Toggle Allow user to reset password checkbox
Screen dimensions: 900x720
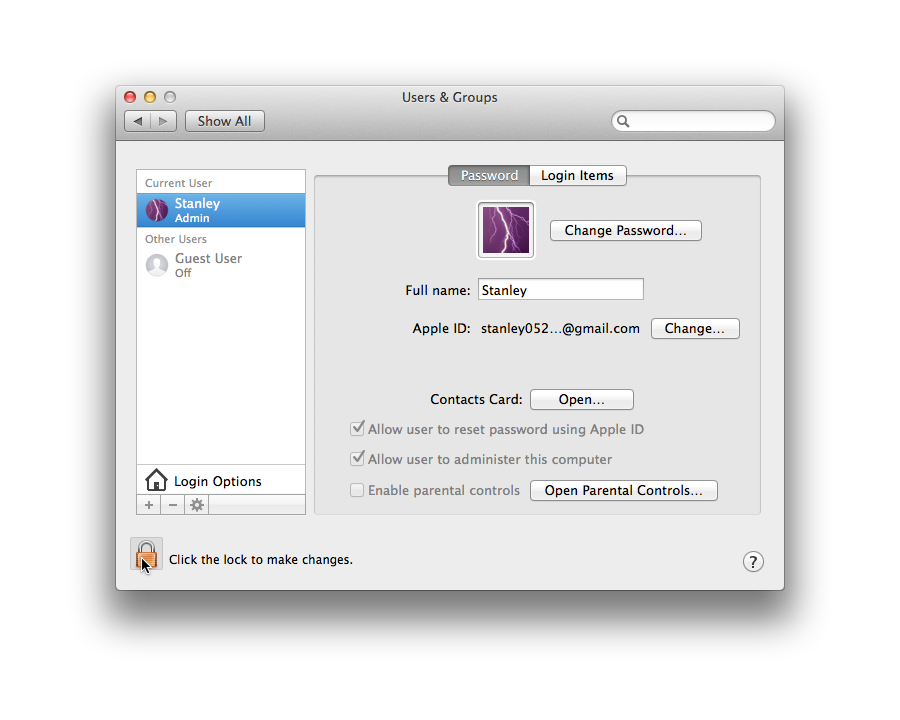coord(357,429)
